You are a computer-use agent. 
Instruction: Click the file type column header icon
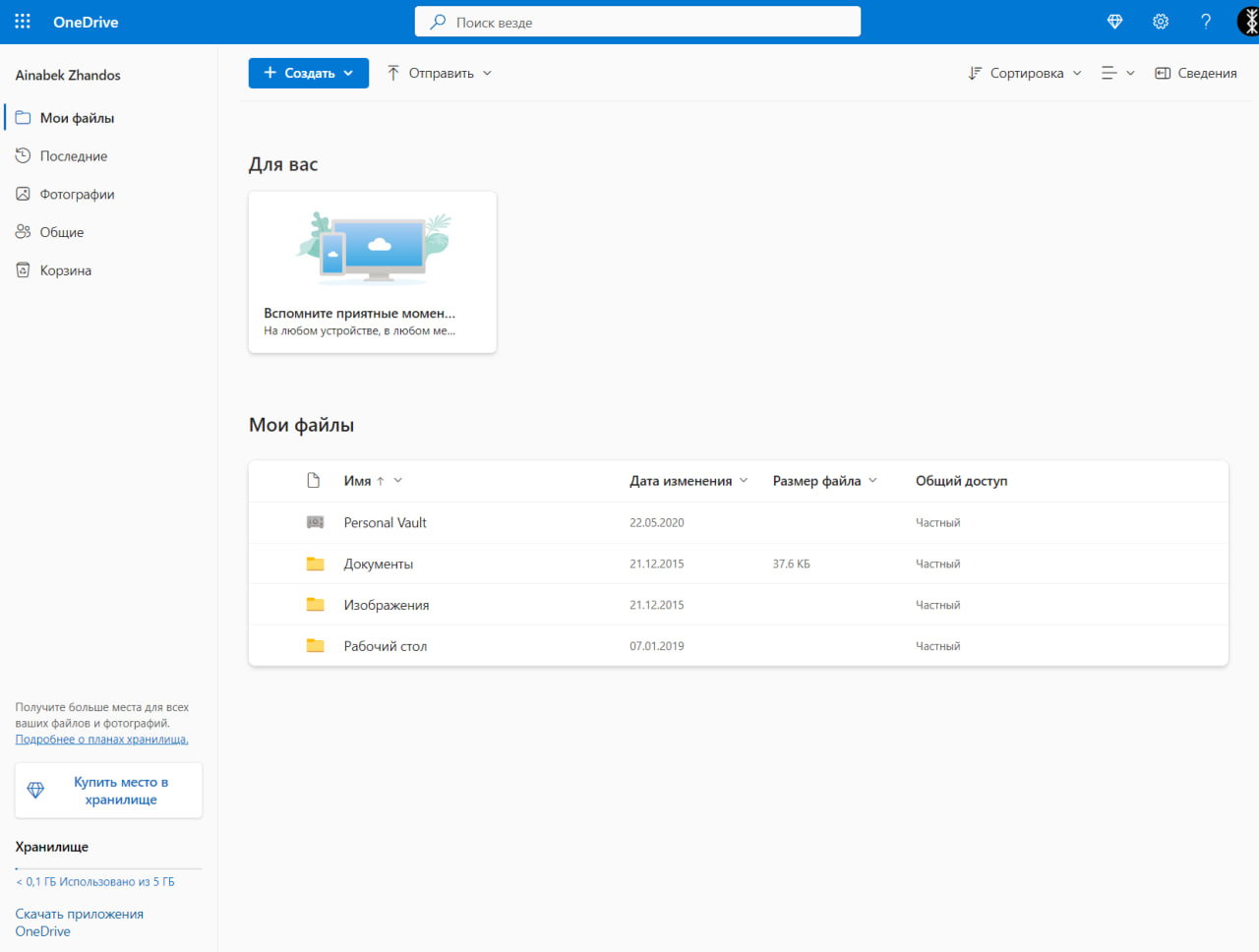tap(314, 480)
